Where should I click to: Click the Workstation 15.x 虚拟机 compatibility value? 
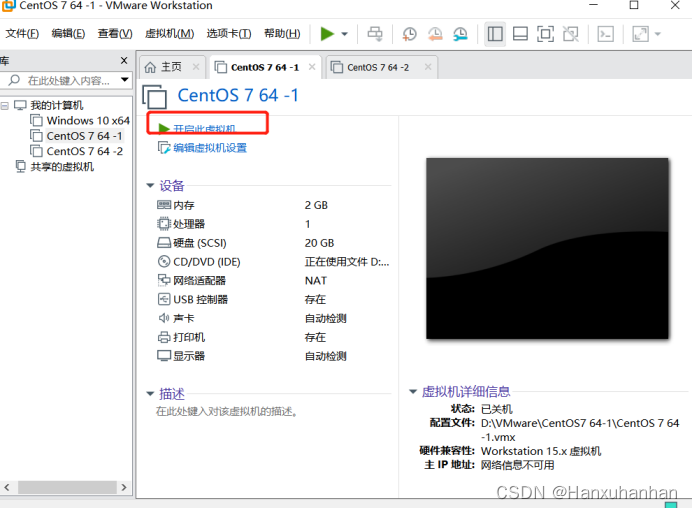(x=541, y=451)
